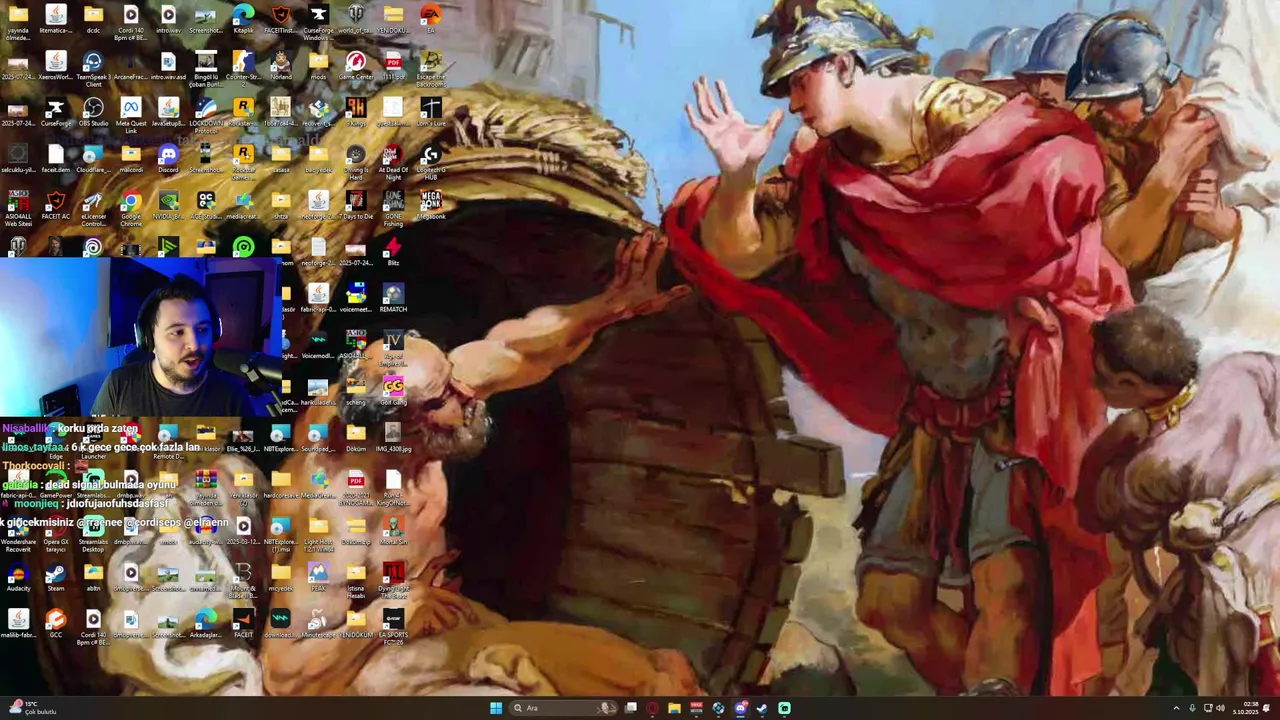Launch the LOCKDOWN Protocol shortcut

[206, 115]
